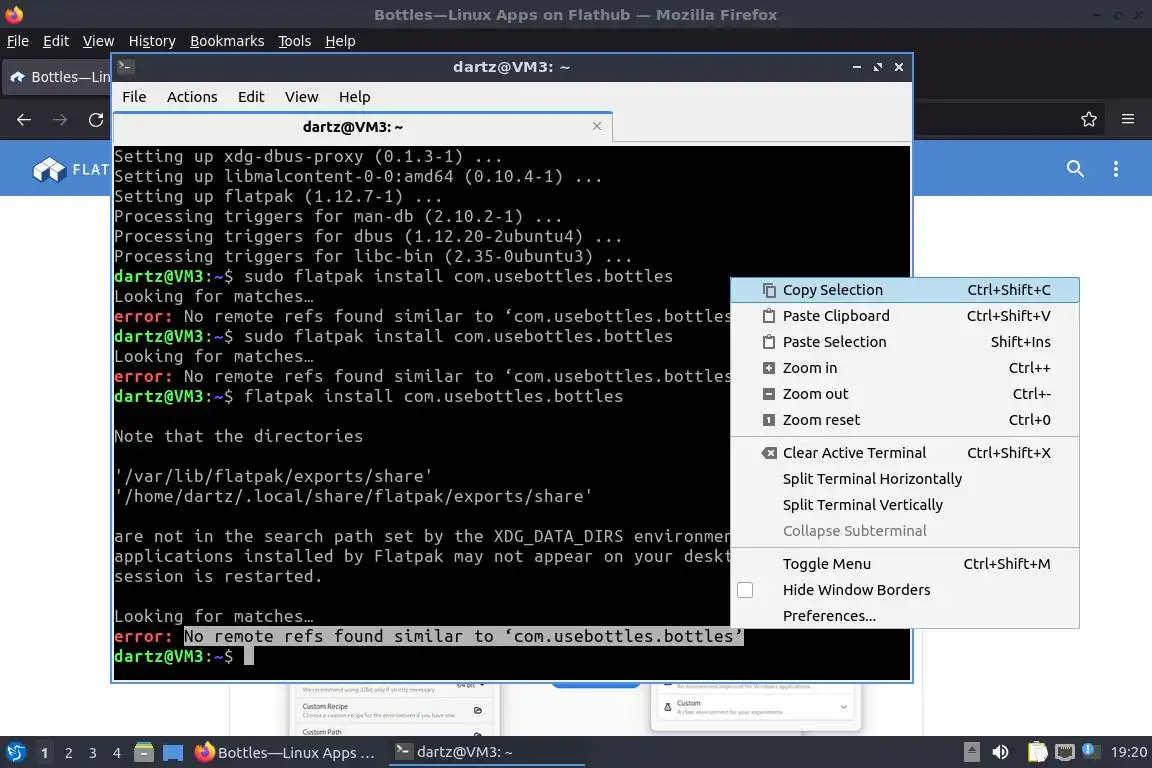
Task: Click the Paste Selection clipboard icon
Action: (768, 342)
